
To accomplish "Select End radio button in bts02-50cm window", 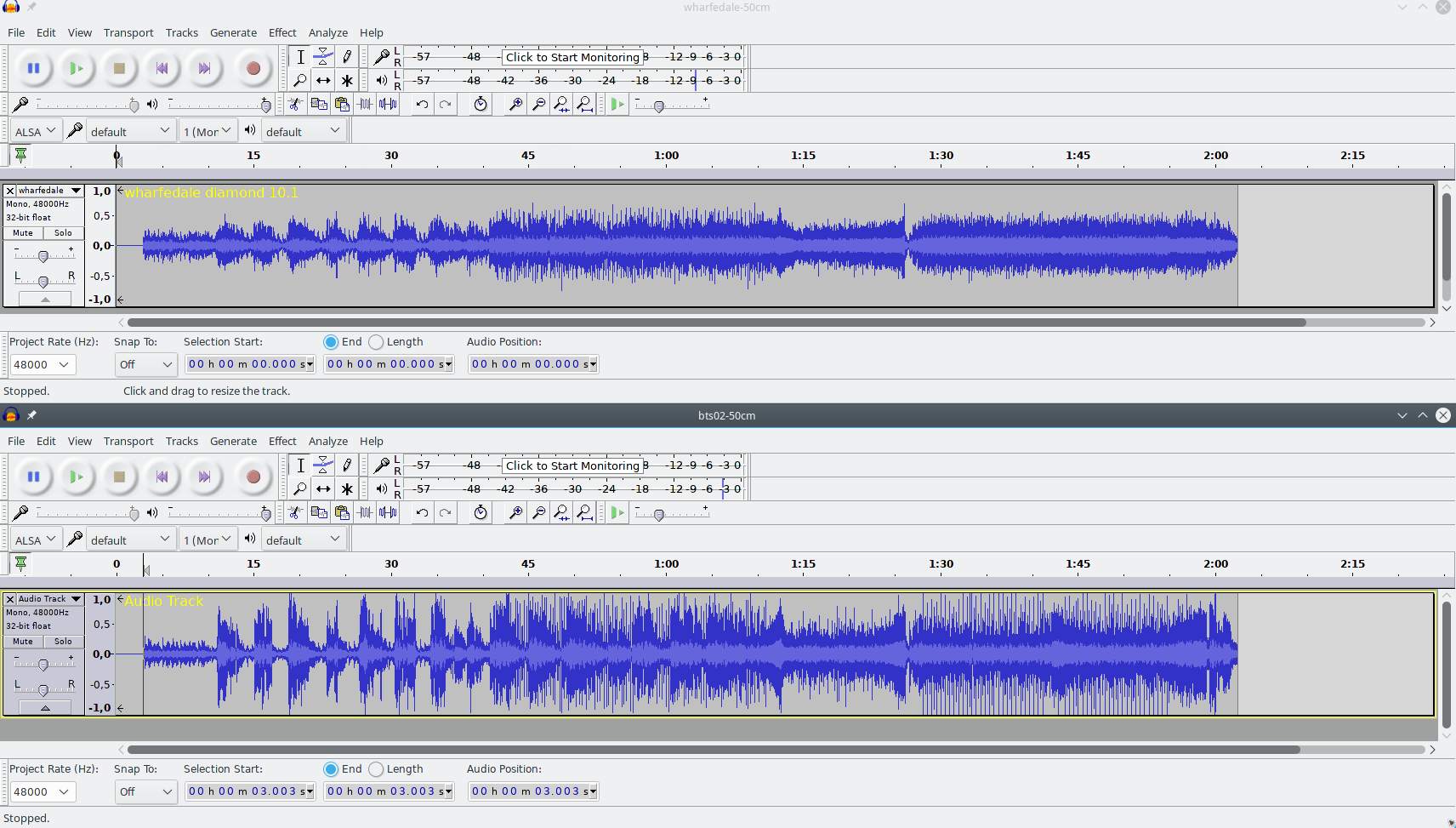I will 331,769.
